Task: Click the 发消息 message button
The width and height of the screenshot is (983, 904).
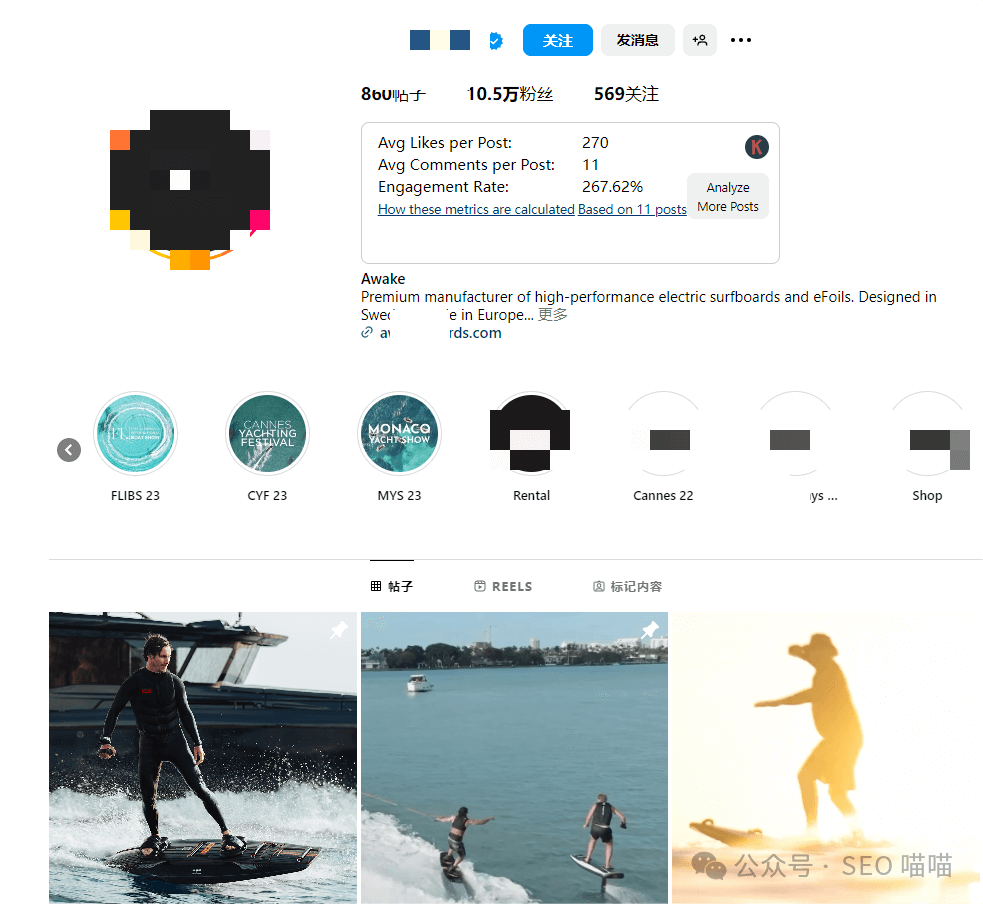Action: 638,40
